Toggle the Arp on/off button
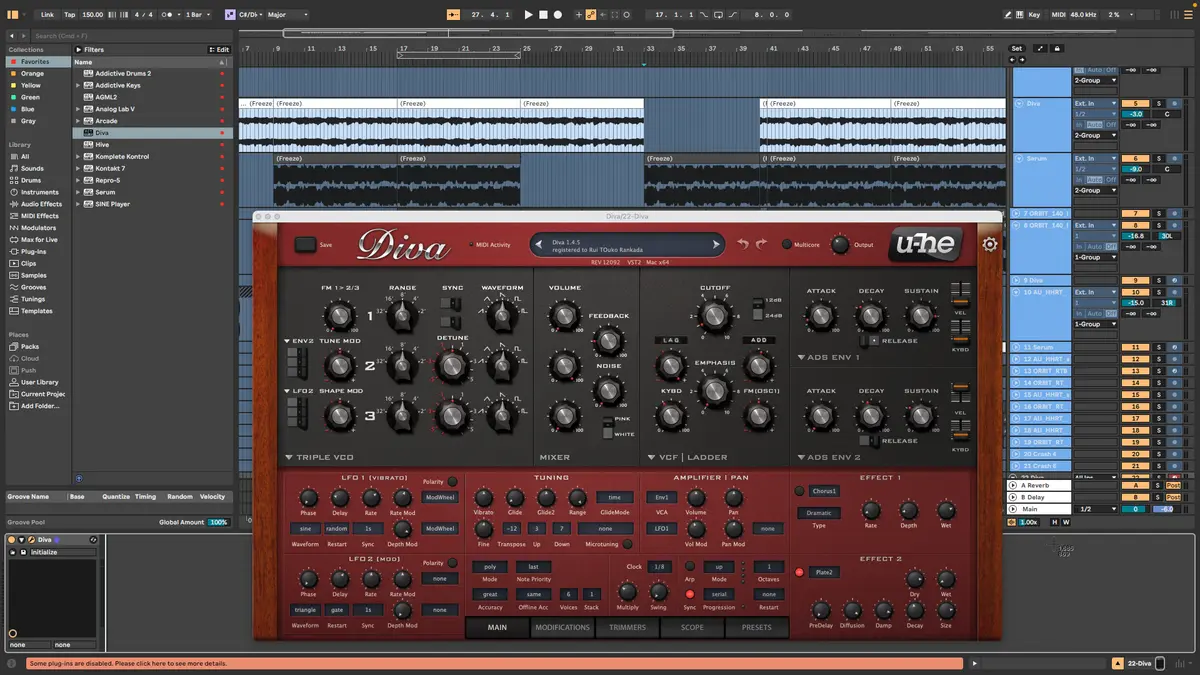The width and height of the screenshot is (1200, 675). 690,566
